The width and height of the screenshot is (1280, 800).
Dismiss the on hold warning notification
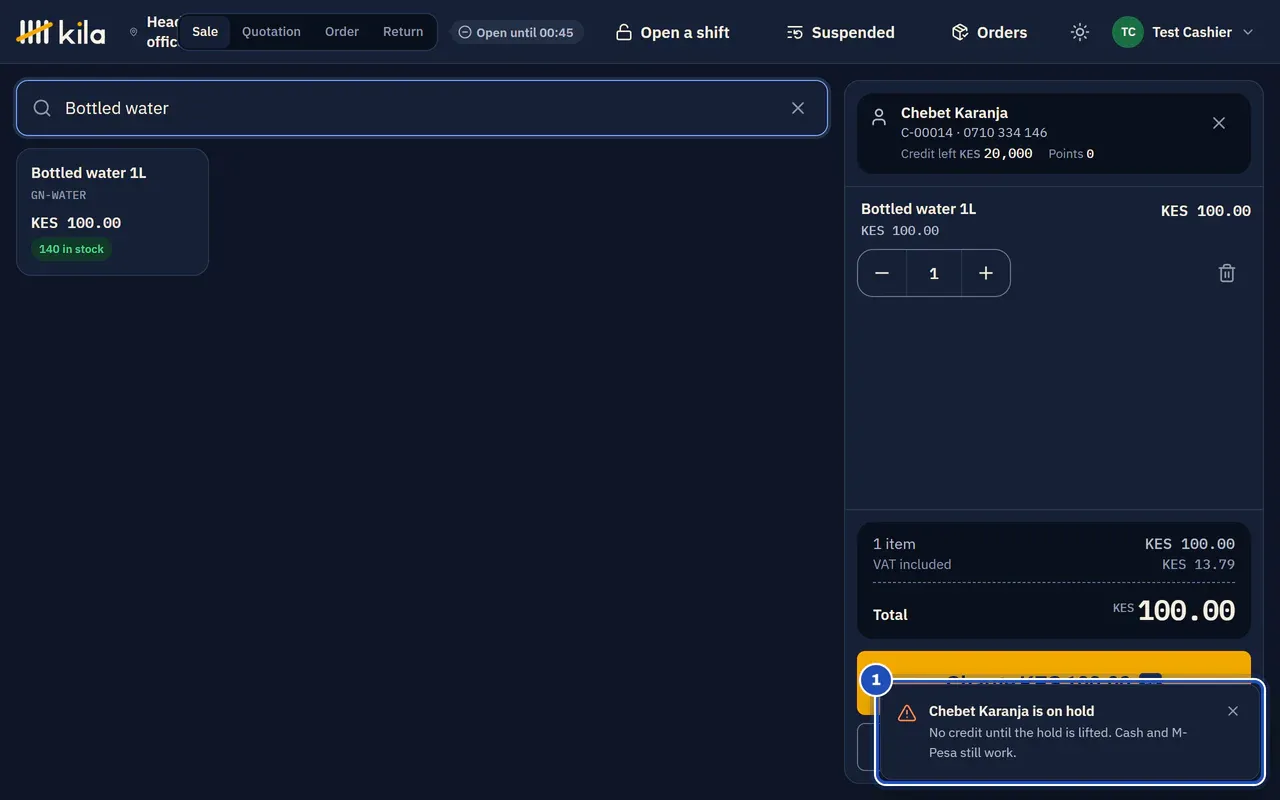point(1233,711)
